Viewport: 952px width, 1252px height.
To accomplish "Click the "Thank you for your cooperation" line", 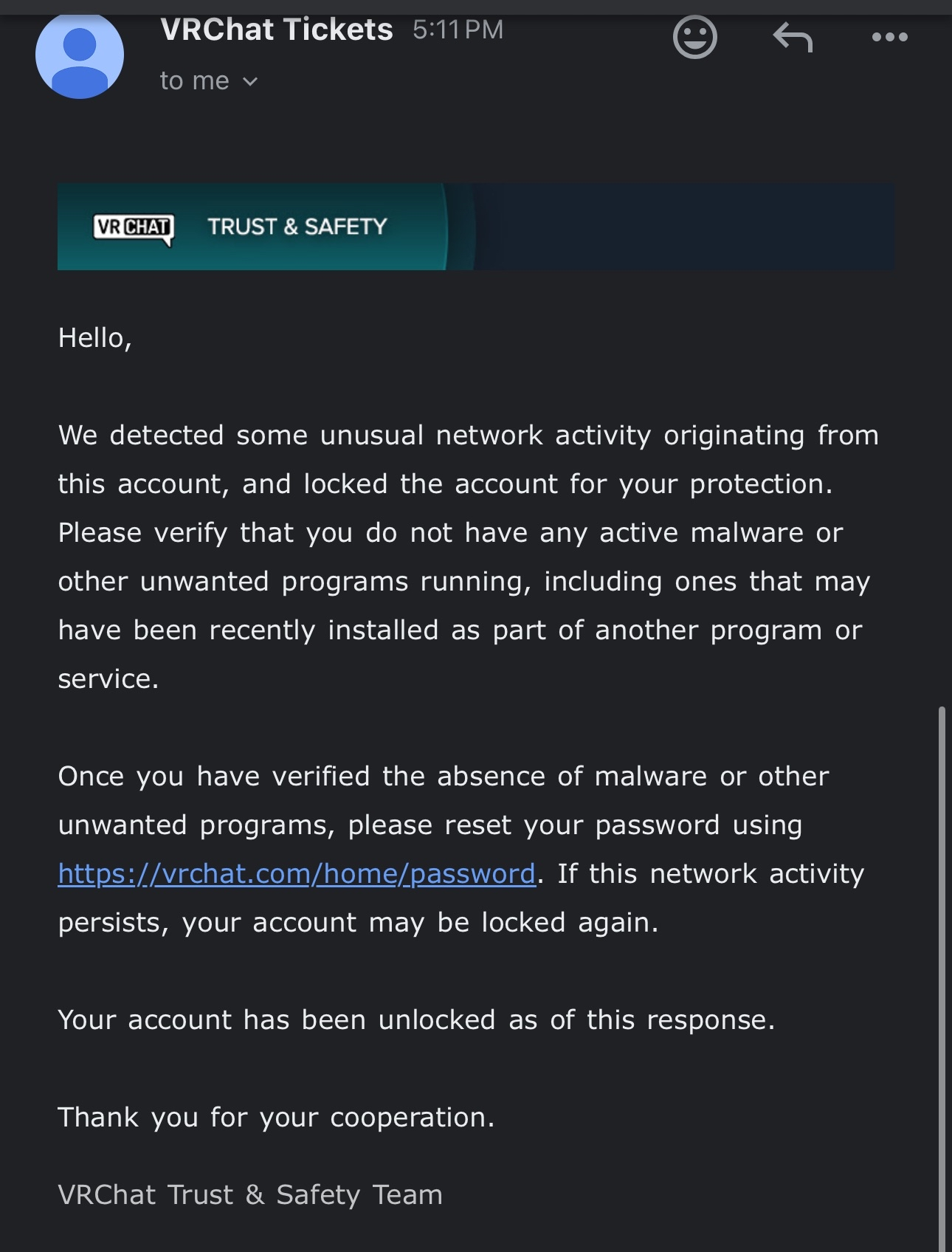I will [x=276, y=1117].
